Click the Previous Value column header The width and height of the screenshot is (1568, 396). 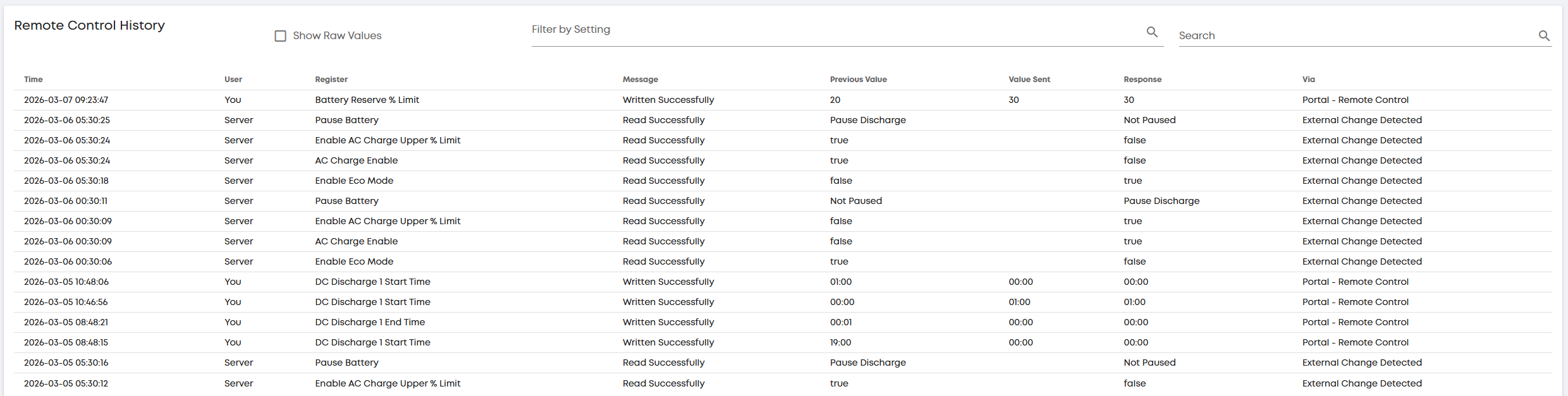click(858, 80)
